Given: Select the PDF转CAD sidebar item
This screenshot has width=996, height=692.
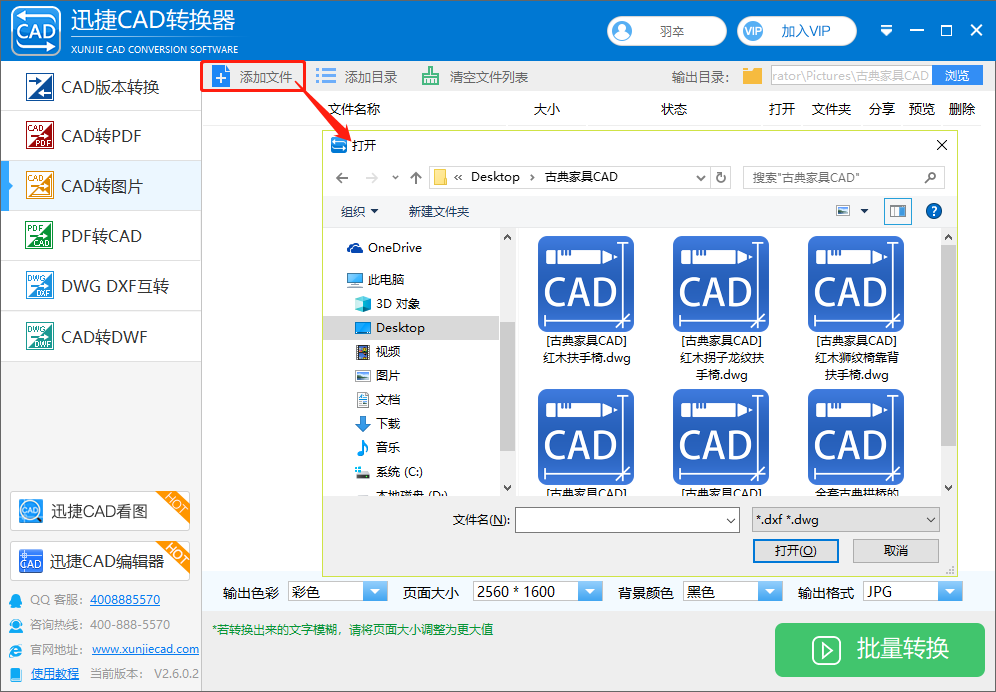Looking at the screenshot, I should (x=101, y=236).
